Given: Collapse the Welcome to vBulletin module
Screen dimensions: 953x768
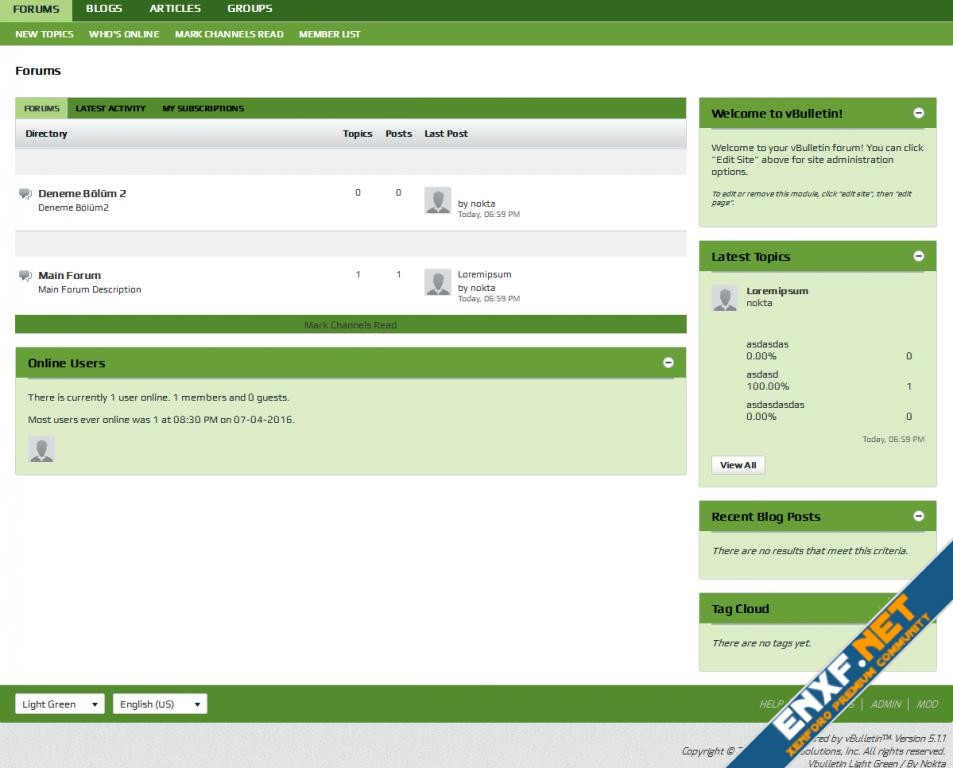Looking at the screenshot, I should [x=918, y=113].
